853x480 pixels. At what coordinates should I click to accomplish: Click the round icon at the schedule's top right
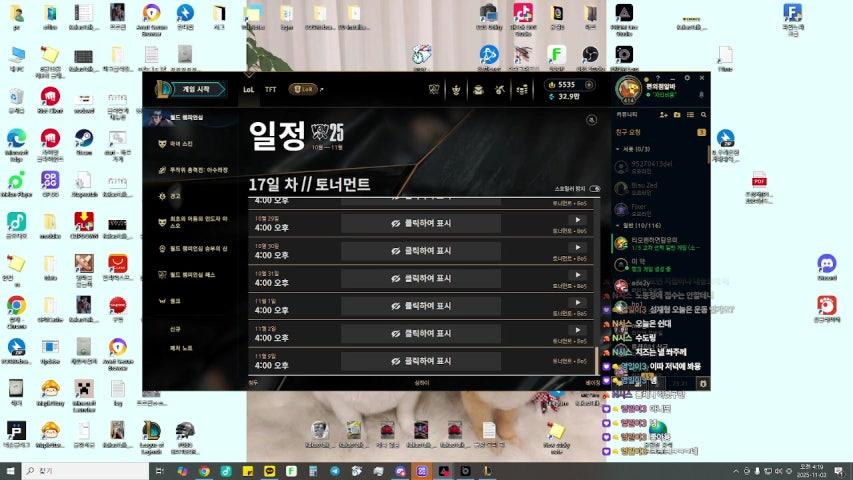point(591,120)
